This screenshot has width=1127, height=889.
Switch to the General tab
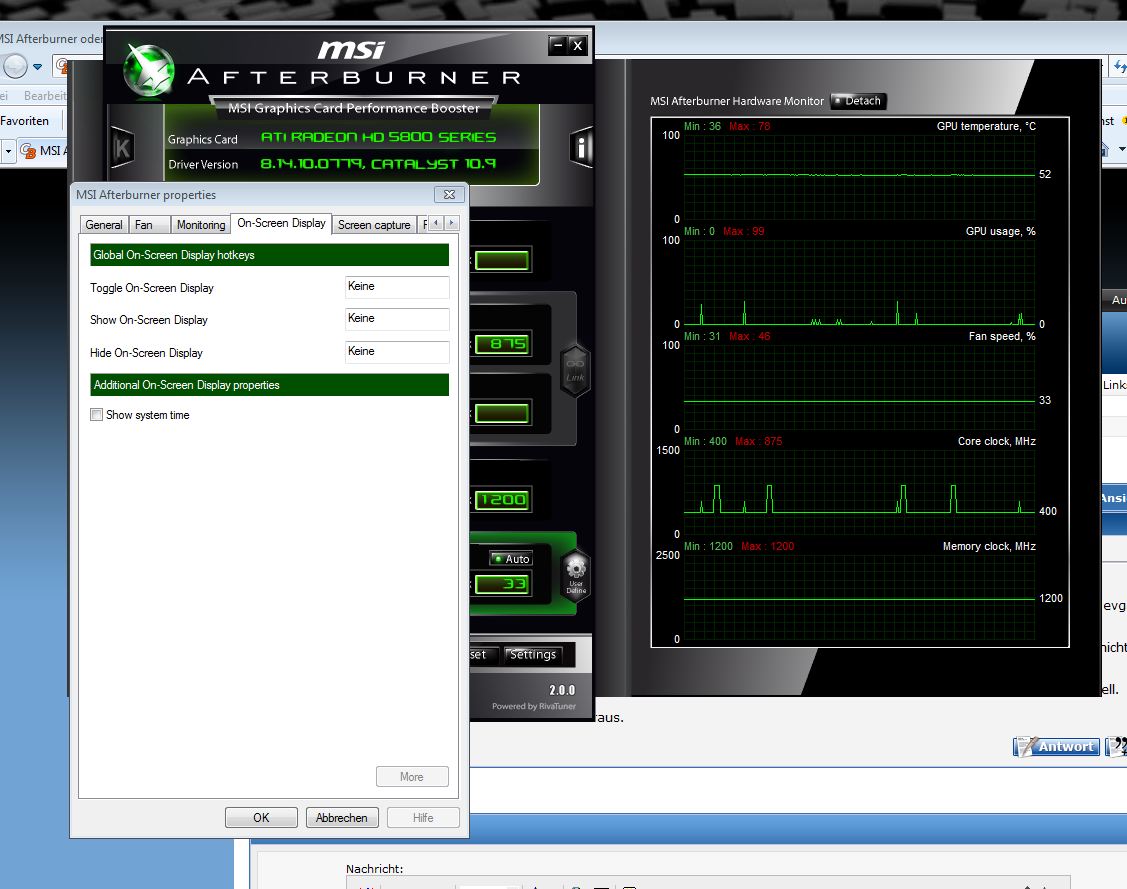pos(104,225)
